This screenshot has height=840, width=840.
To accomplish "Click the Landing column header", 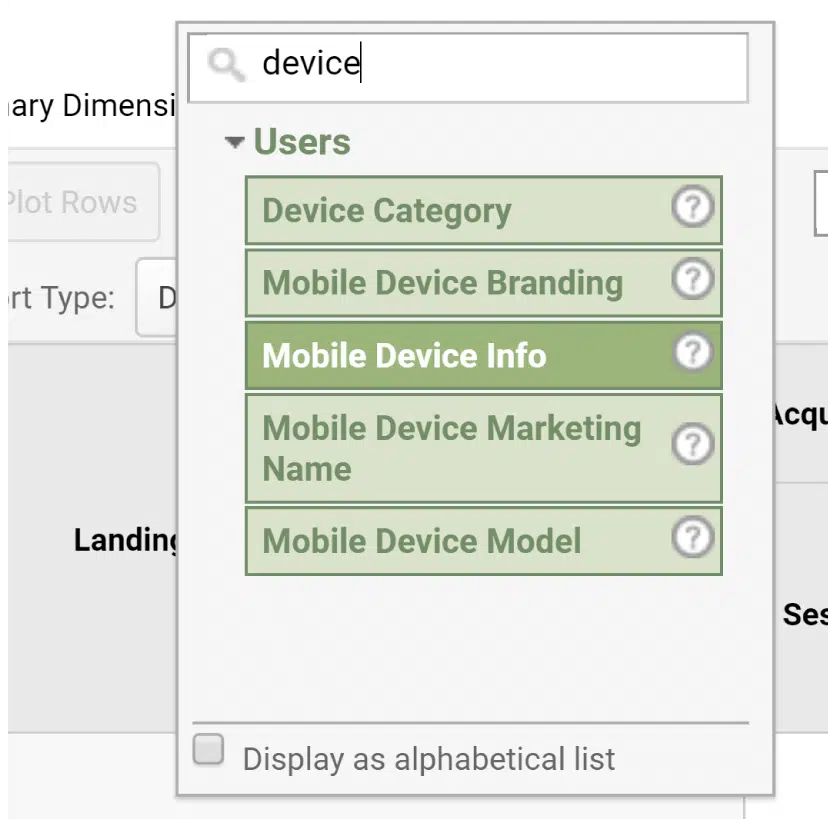I will [x=125, y=541].
